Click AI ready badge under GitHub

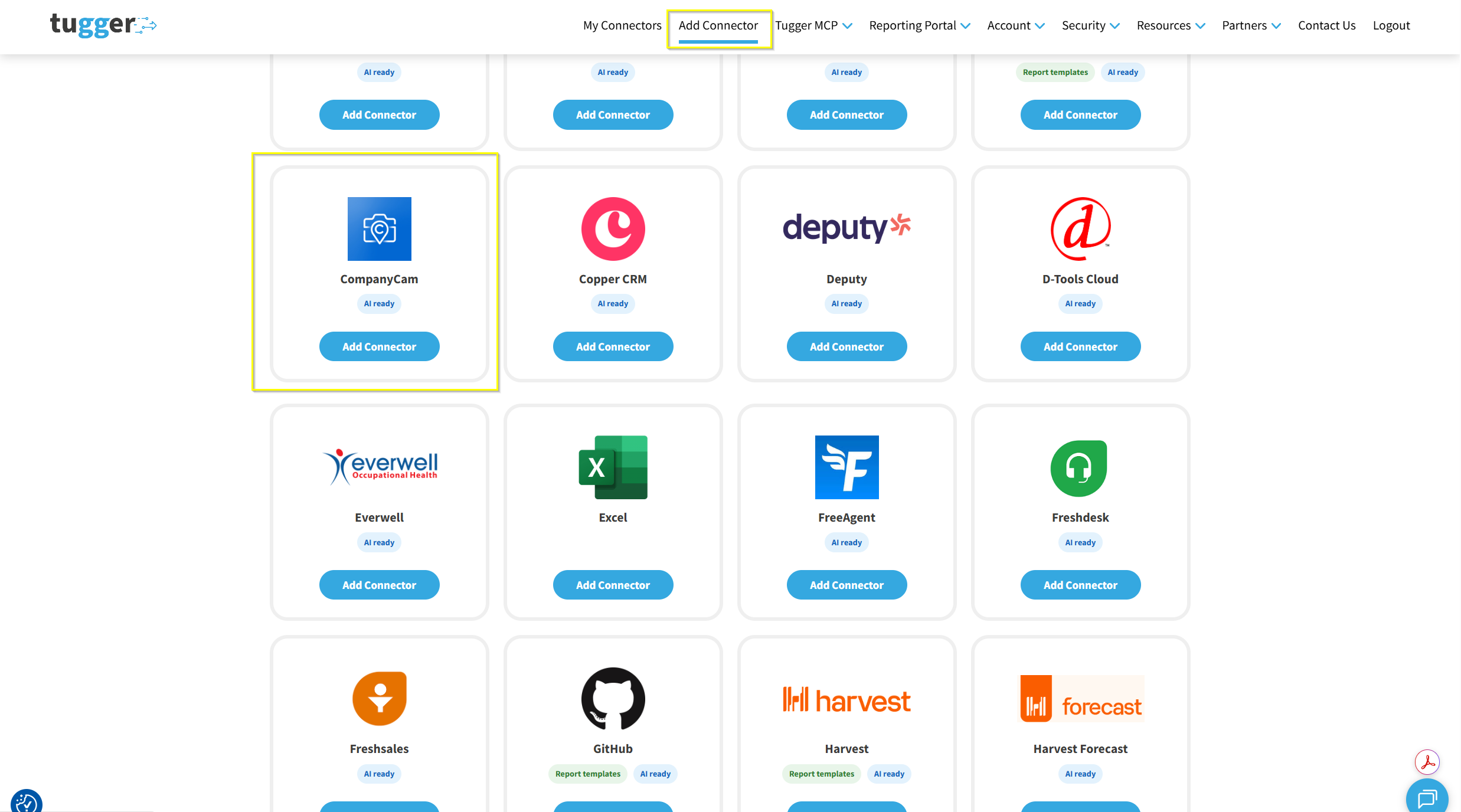pos(655,774)
